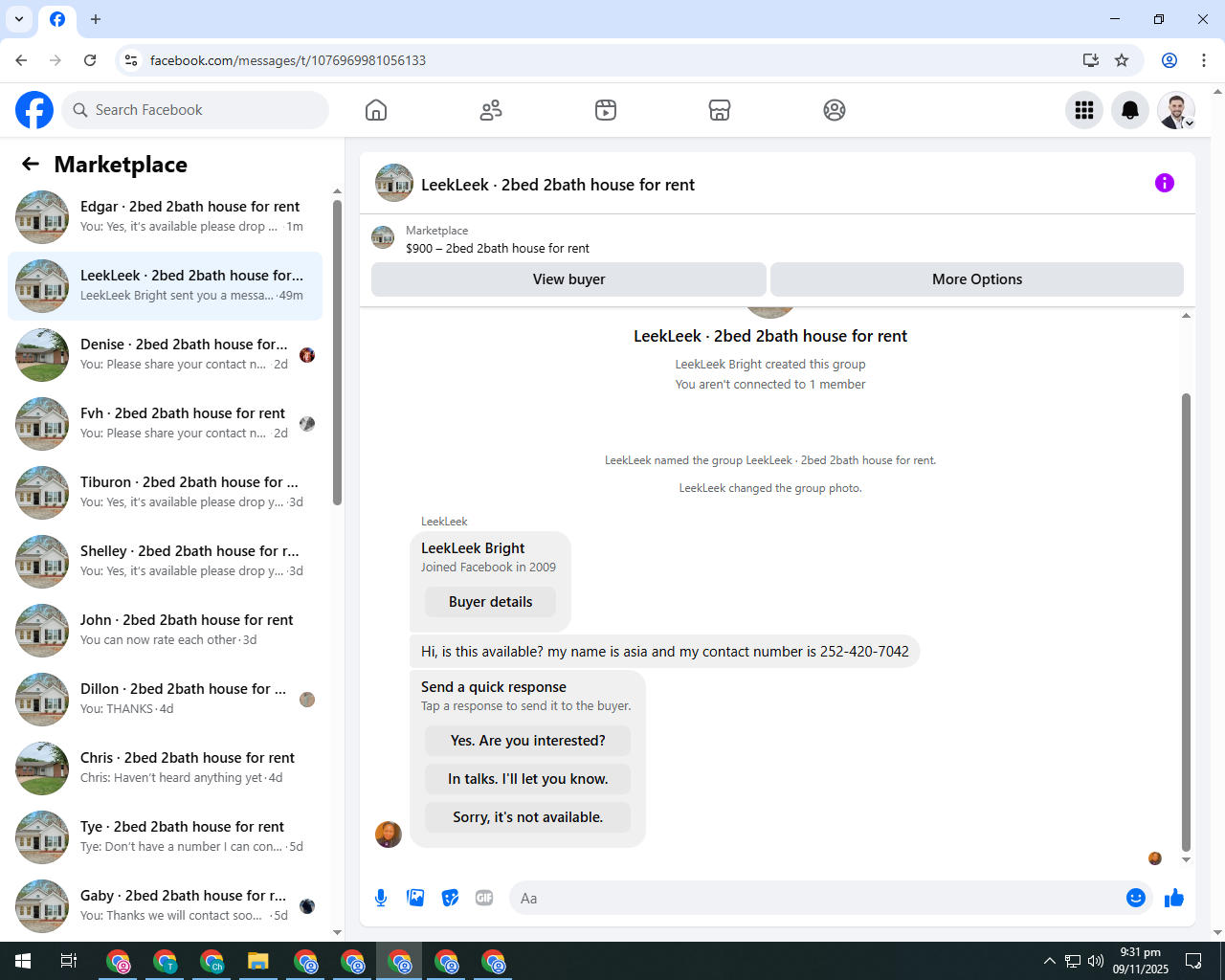This screenshot has width=1225, height=980.
Task: Open the Chris conversation
Action: click(x=165, y=768)
